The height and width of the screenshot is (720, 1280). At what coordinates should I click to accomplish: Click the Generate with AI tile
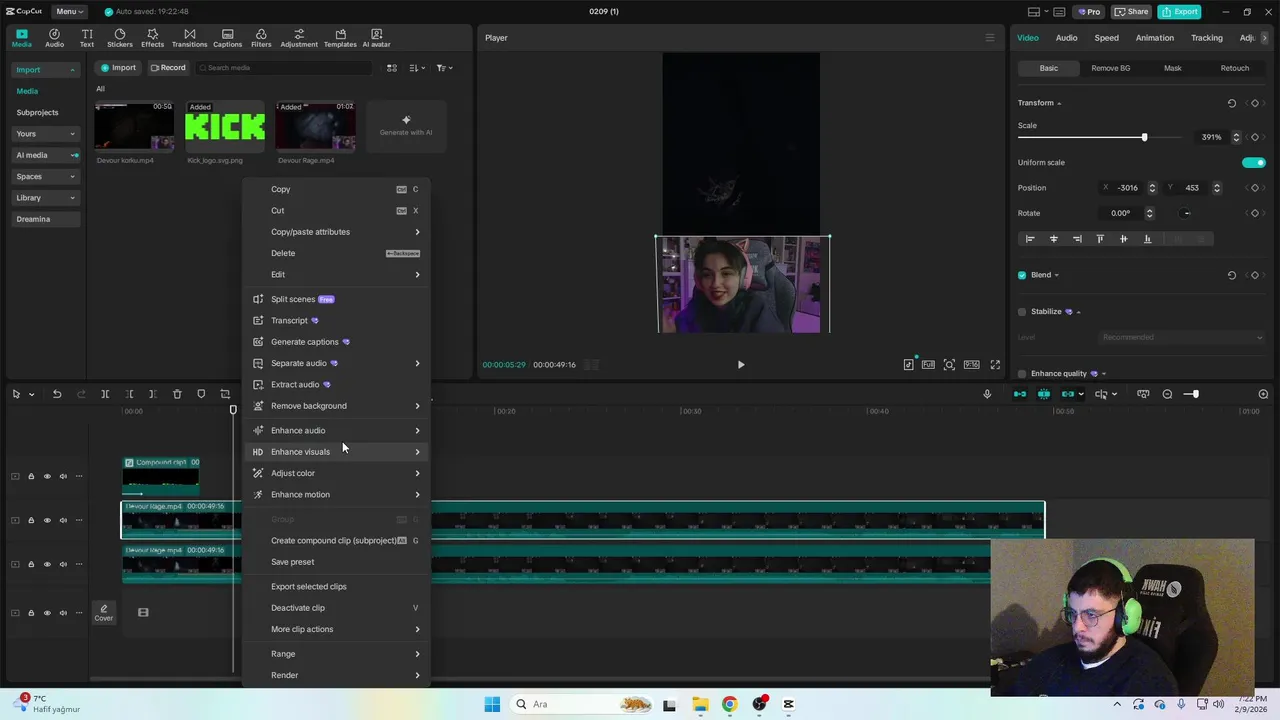406,126
